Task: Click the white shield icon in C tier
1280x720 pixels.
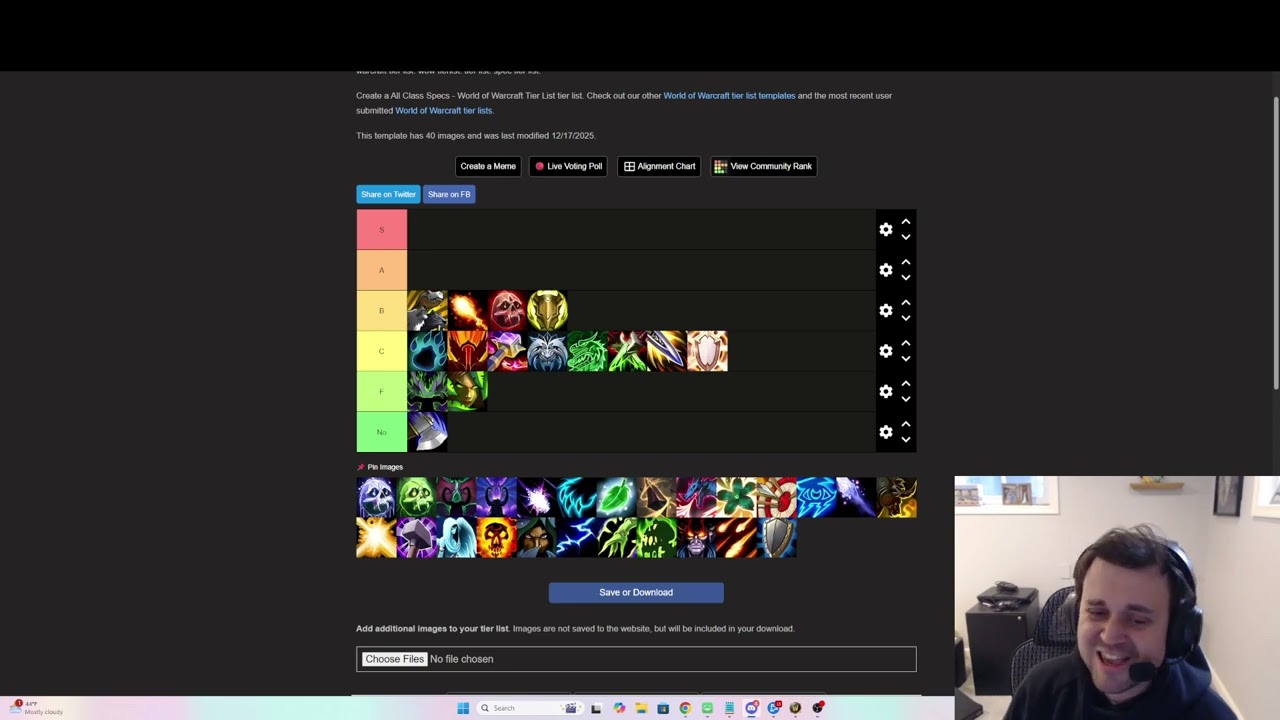Action: click(707, 351)
